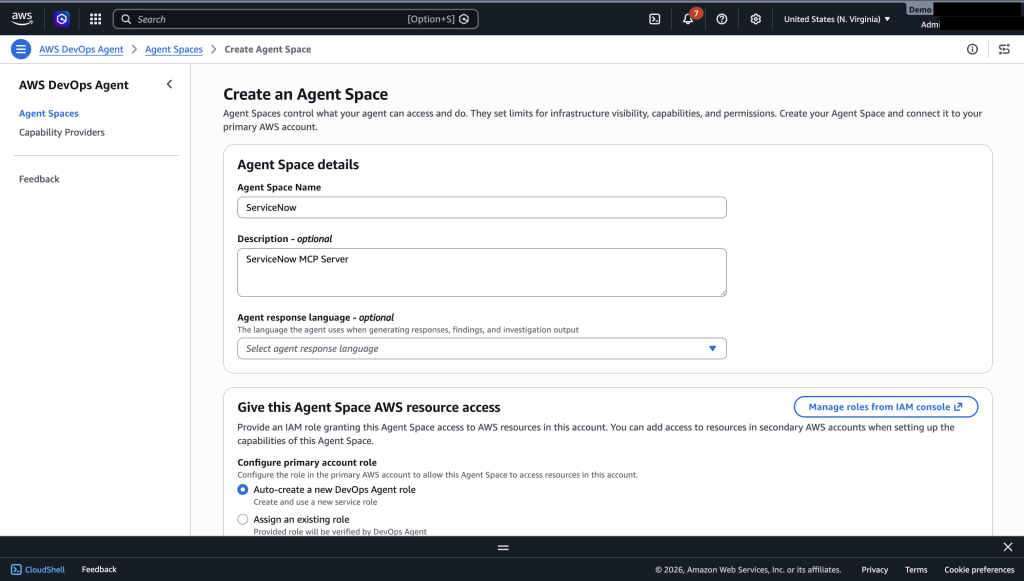
Task: Click the Create an Agent Space title
Action: point(306,94)
